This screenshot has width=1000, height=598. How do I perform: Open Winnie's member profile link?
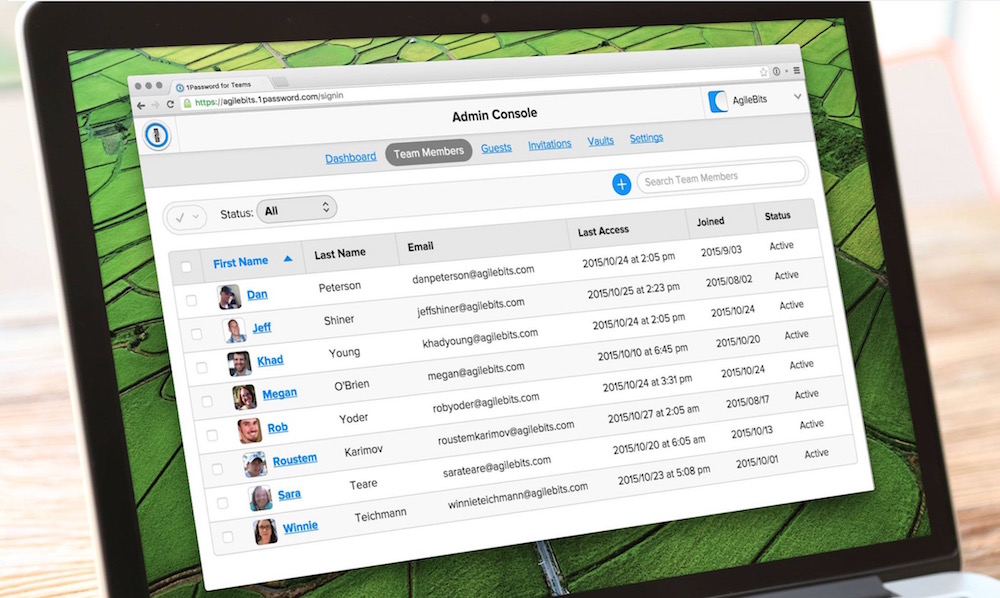pos(300,527)
